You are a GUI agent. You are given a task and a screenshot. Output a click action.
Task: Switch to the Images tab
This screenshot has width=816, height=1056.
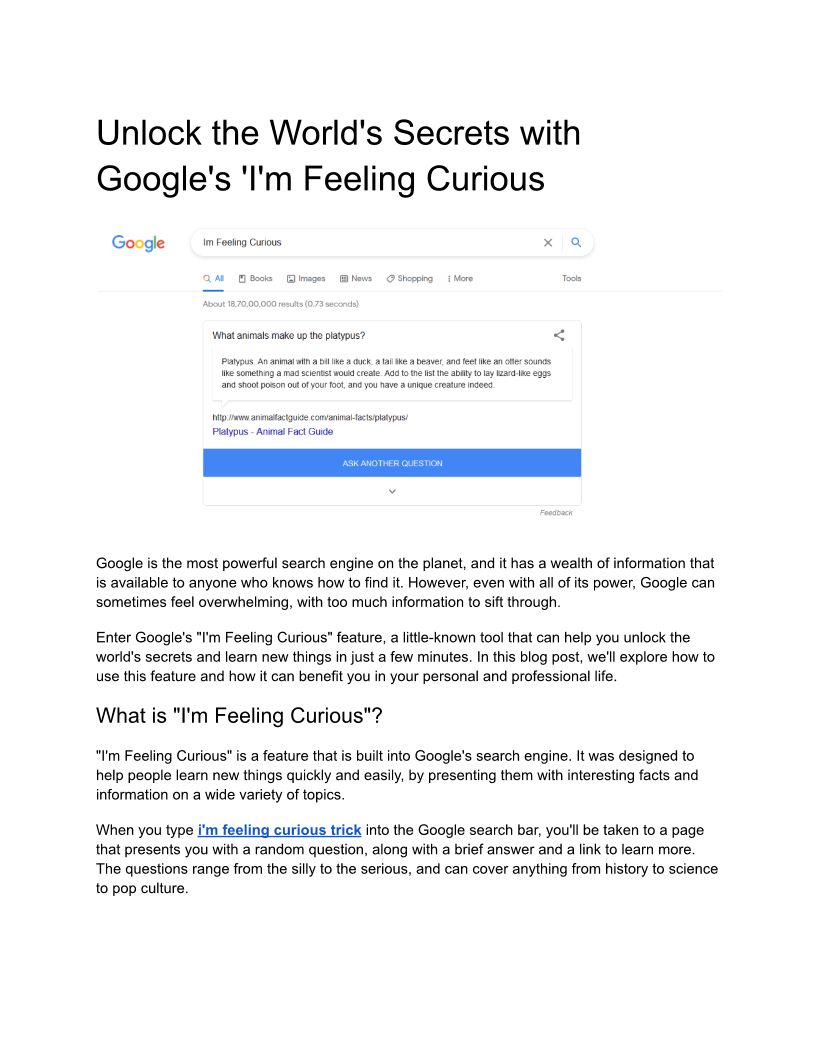(x=306, y=279)
